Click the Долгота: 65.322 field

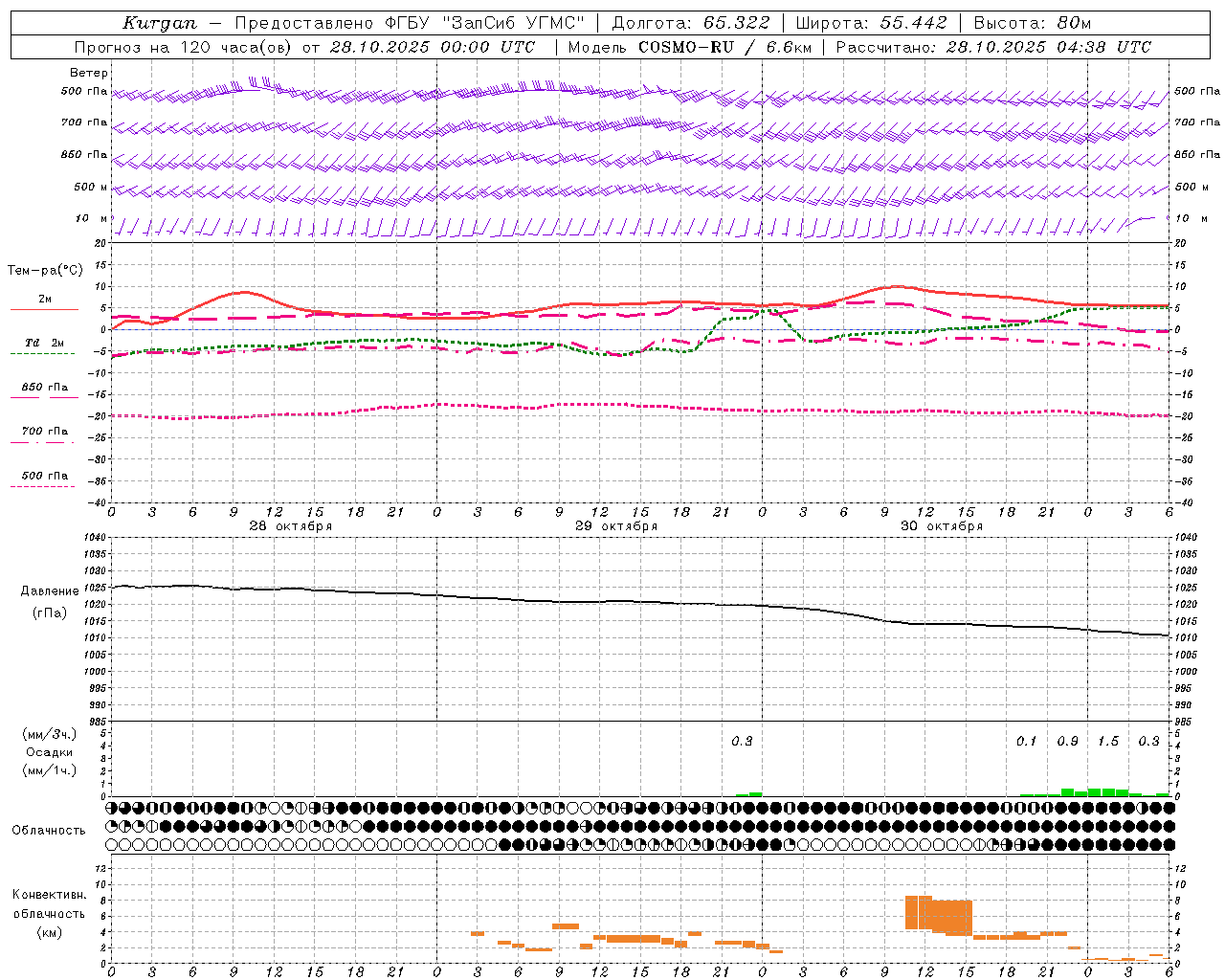tap(691, 23)
